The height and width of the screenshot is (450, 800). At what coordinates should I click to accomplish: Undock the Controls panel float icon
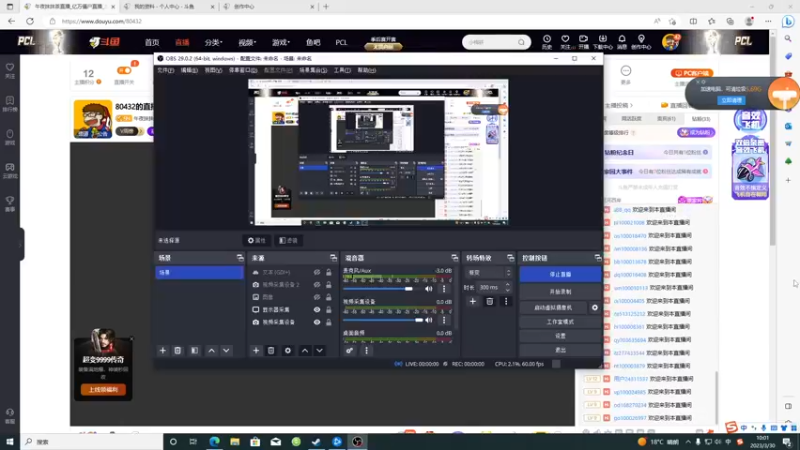coord(597,258)
